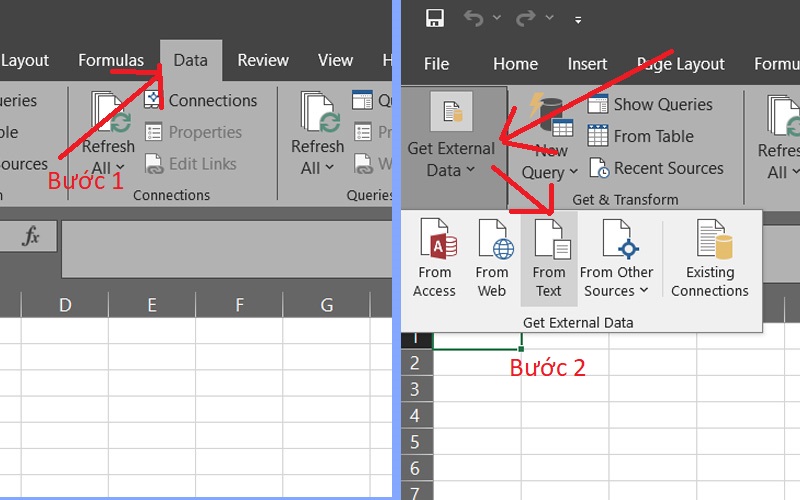The image size is (800, 500).
Task: Click the fx insert function icon
Action: [31, 236]
